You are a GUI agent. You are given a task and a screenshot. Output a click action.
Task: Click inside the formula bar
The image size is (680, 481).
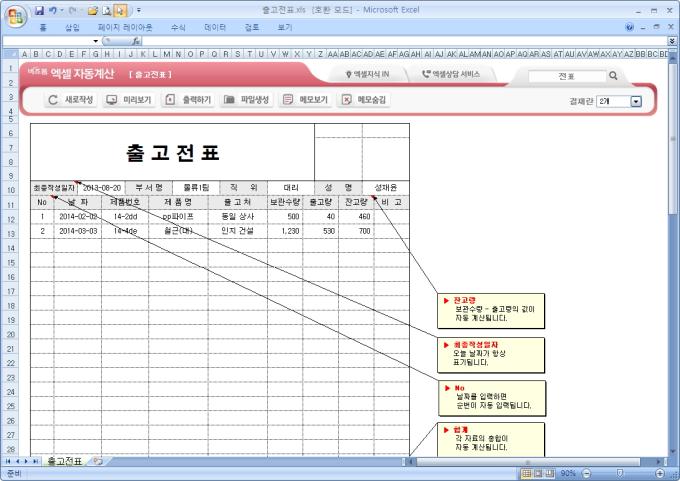click(x=404, y=41)
